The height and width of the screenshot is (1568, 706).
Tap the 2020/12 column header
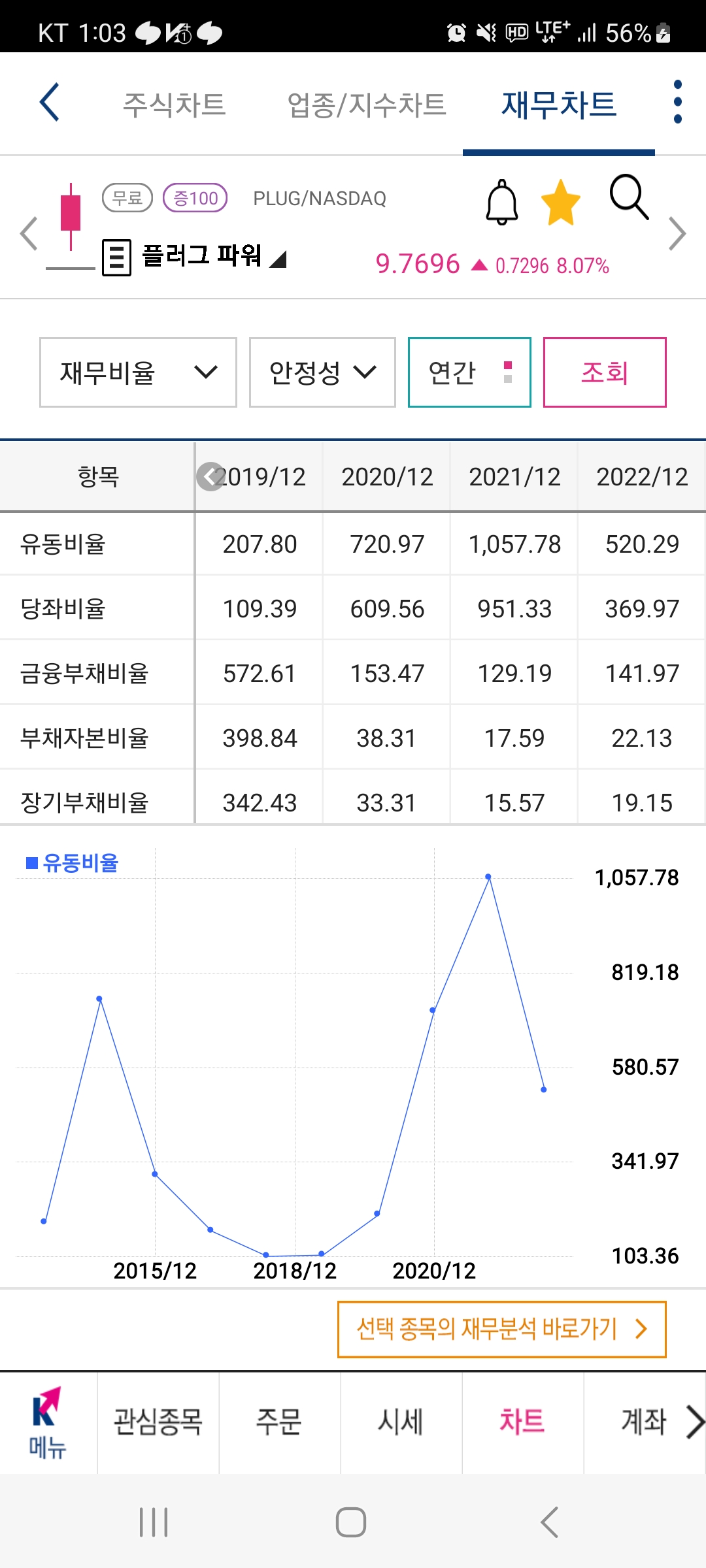(387, 477)
